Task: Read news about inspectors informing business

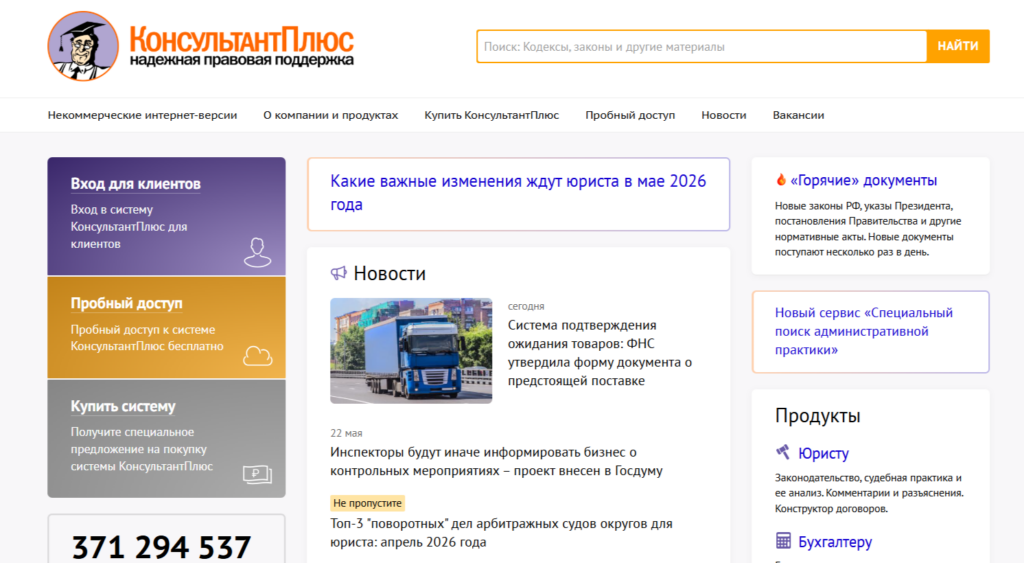Action: pyautogui.click(x=496, y=461)
